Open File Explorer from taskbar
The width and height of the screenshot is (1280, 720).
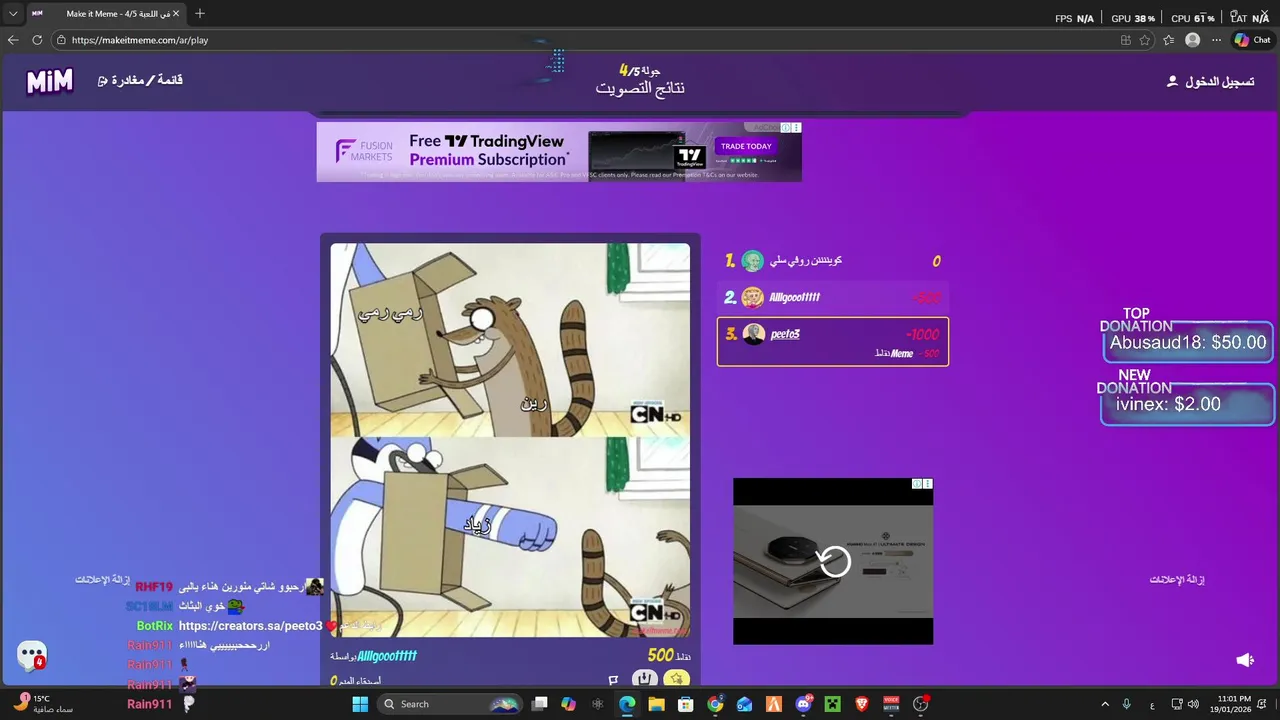(656, 704)
